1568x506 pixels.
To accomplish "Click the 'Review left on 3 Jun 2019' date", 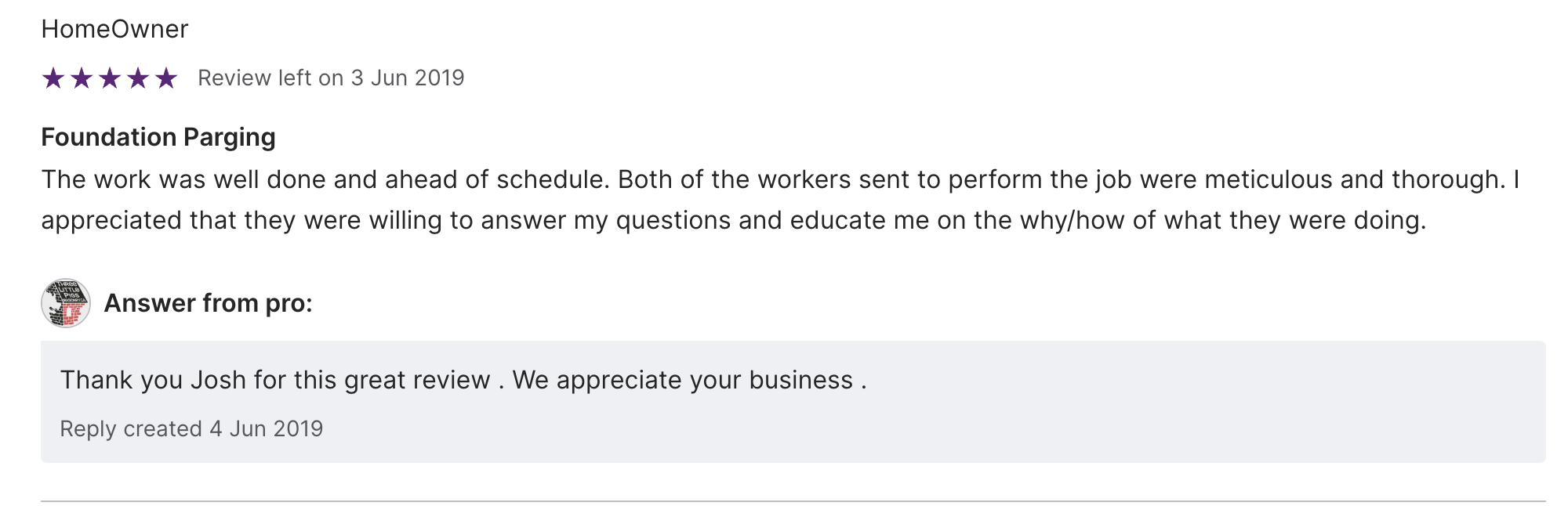I will click(331, 78).
